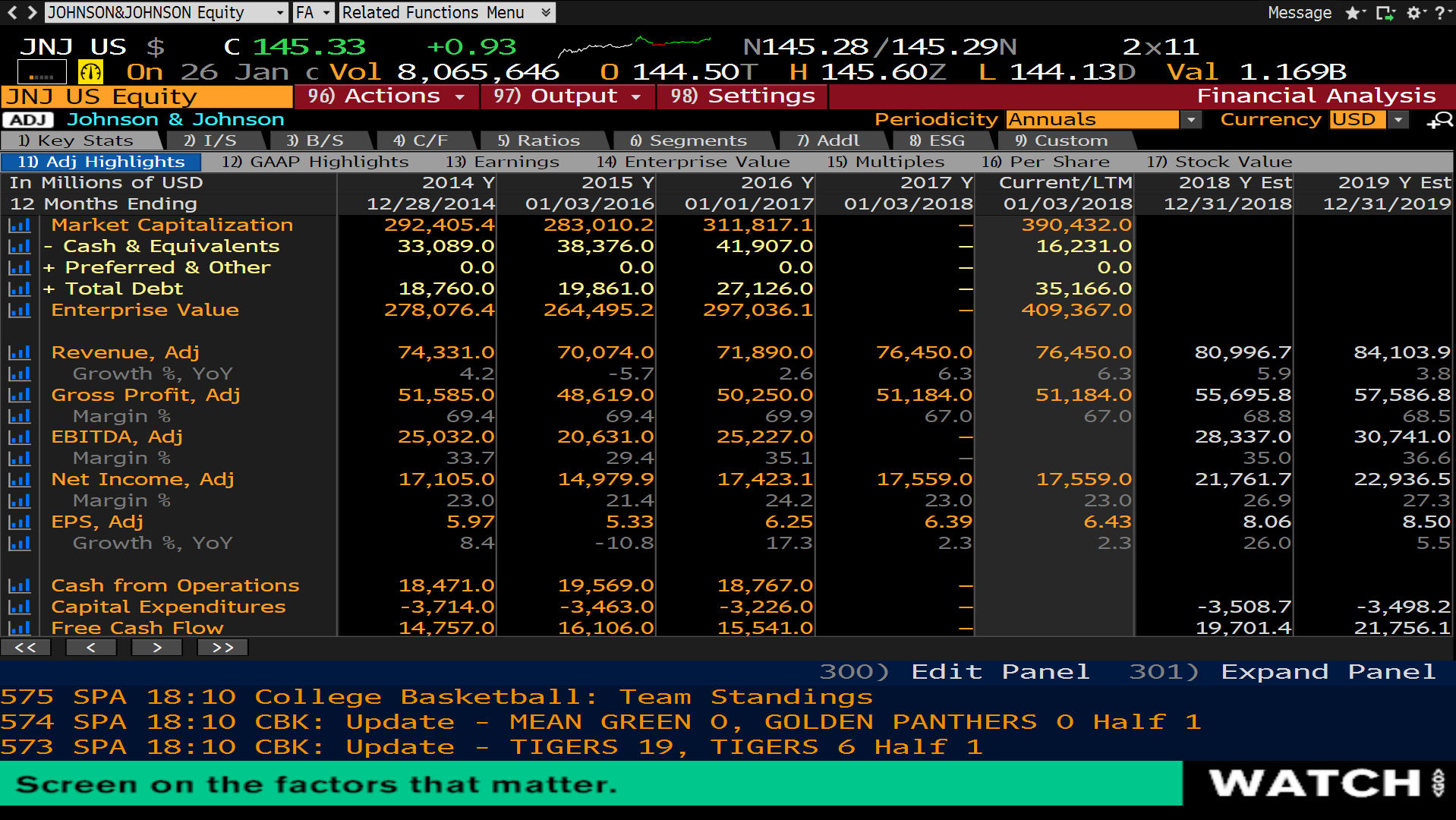This screenshot has height=820, width=1456.
Task: Click 301) Expand Panel
Action: (1282, 673)
